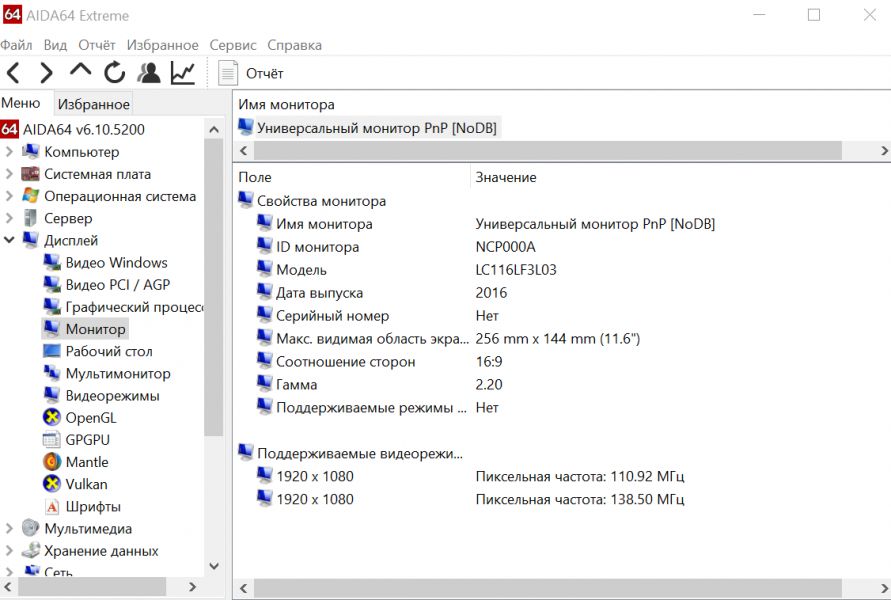Select Vulkan item in the tree

coord(86,484)
